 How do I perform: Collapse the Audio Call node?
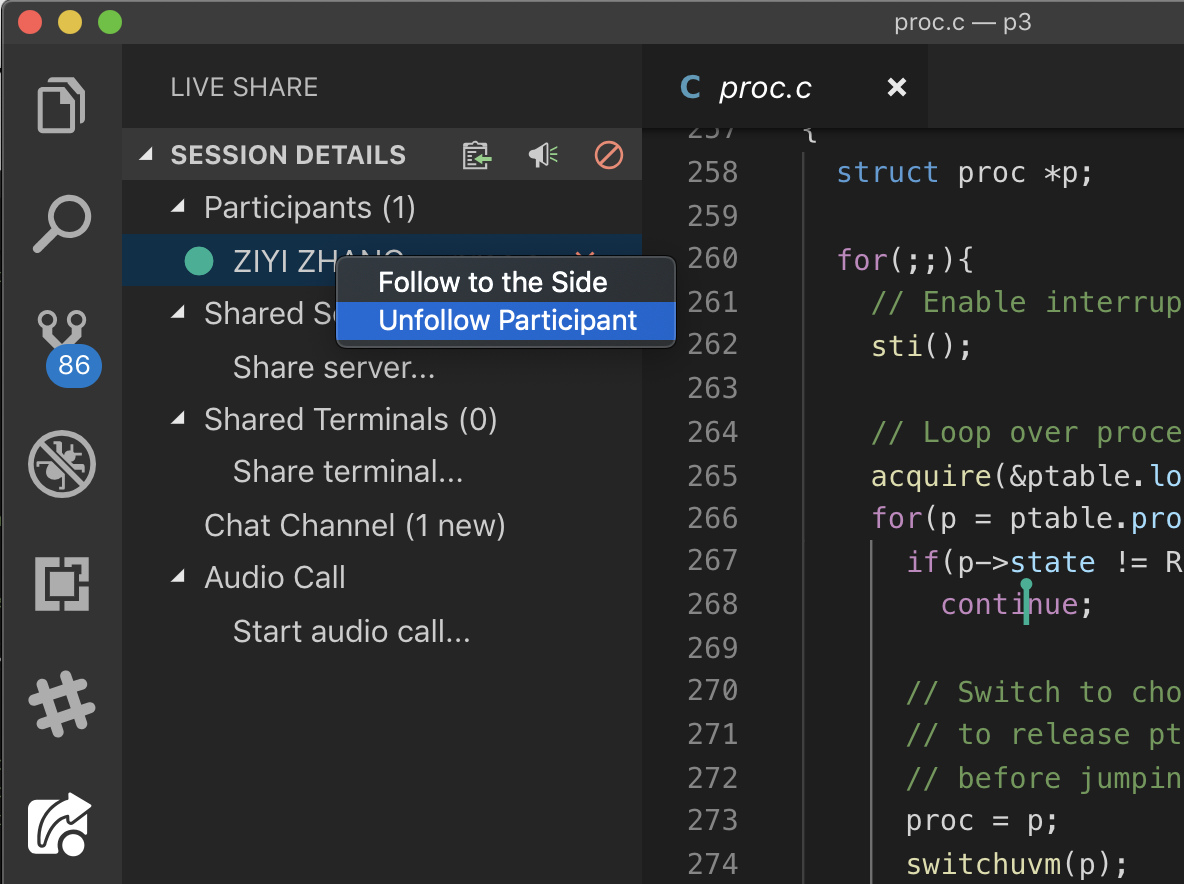click(x=179, y=577)
